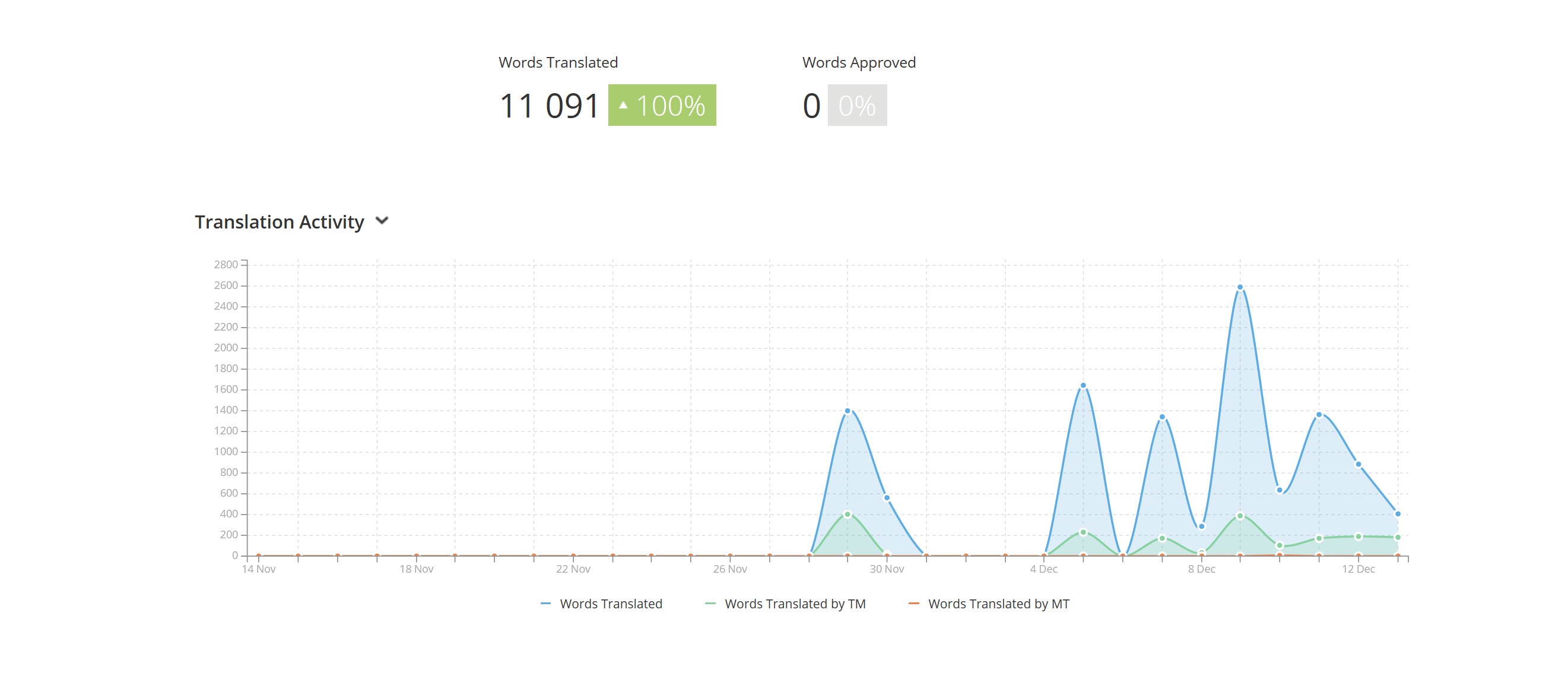Image resolution: width=1568 pixels, height=676 pixels.
Task: Click the last blue data point near 400
Action: 1398,513
